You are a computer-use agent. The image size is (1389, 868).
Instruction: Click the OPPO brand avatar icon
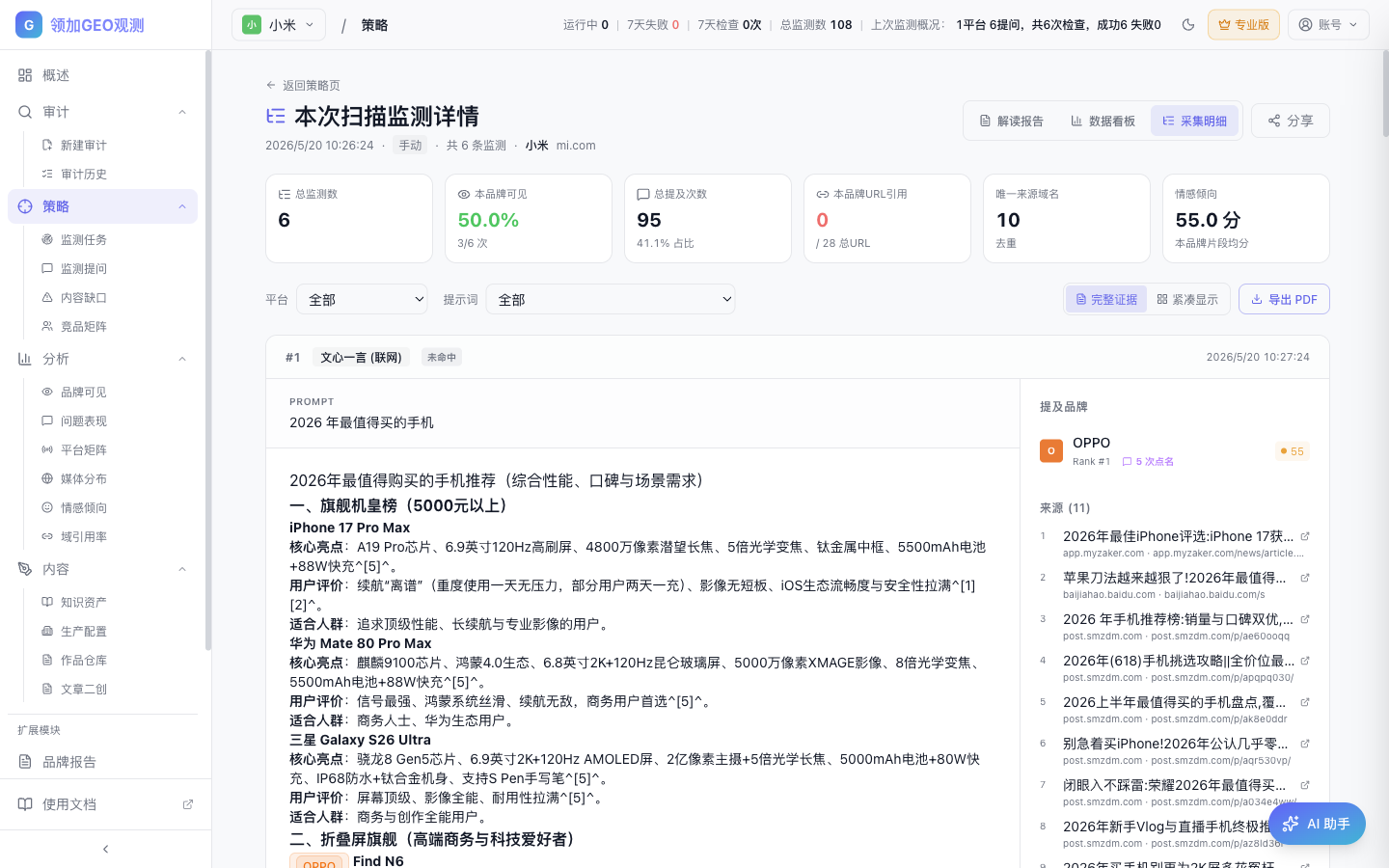1051,450
